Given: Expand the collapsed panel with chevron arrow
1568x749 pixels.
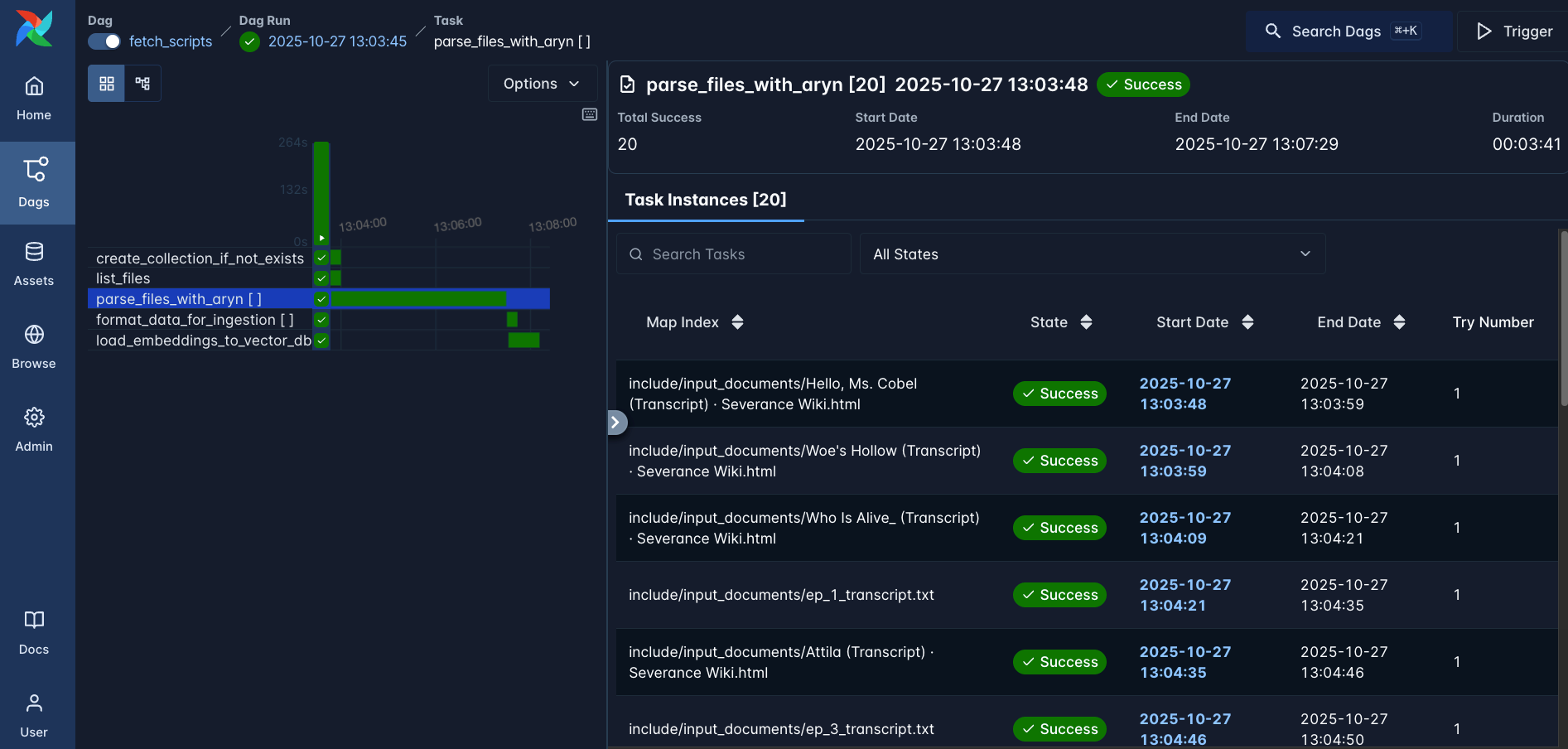Looking at the screenshot, I should (615, 423).
